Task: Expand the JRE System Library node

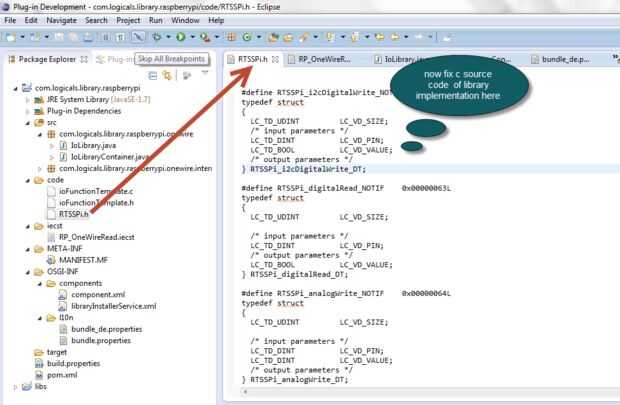Action: point(27,100)
